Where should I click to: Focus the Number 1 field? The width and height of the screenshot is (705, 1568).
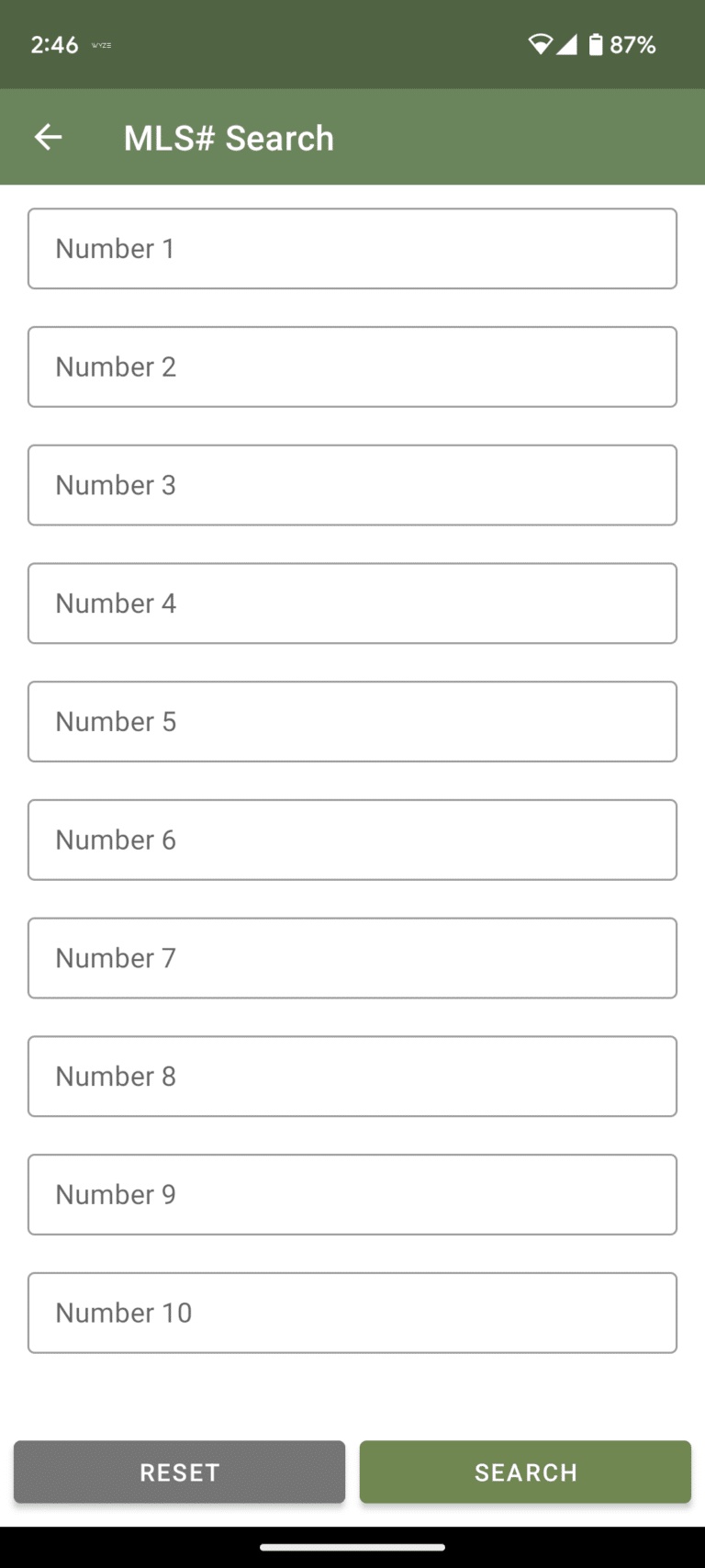point(352,249)
